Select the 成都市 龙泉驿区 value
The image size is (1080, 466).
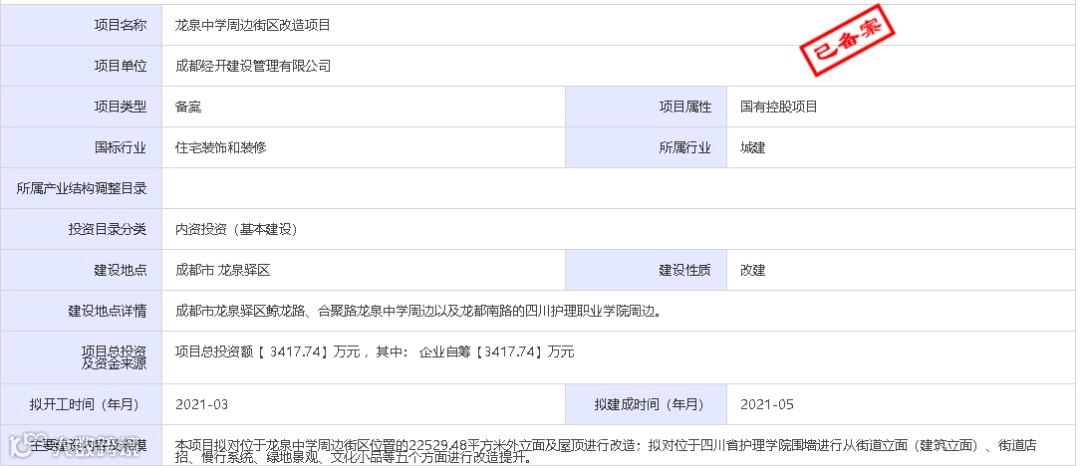coord(222,270)
